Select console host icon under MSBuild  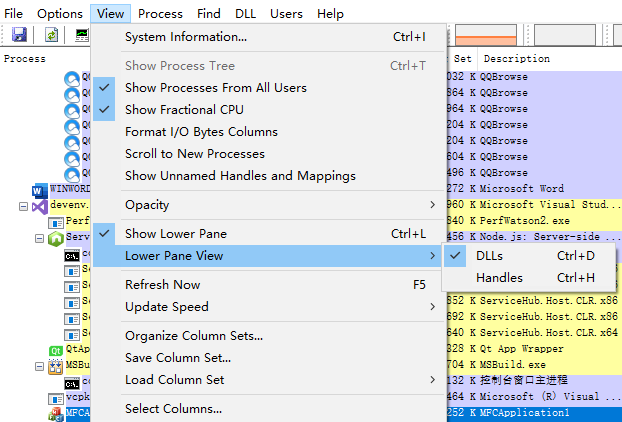pos(72,383)
